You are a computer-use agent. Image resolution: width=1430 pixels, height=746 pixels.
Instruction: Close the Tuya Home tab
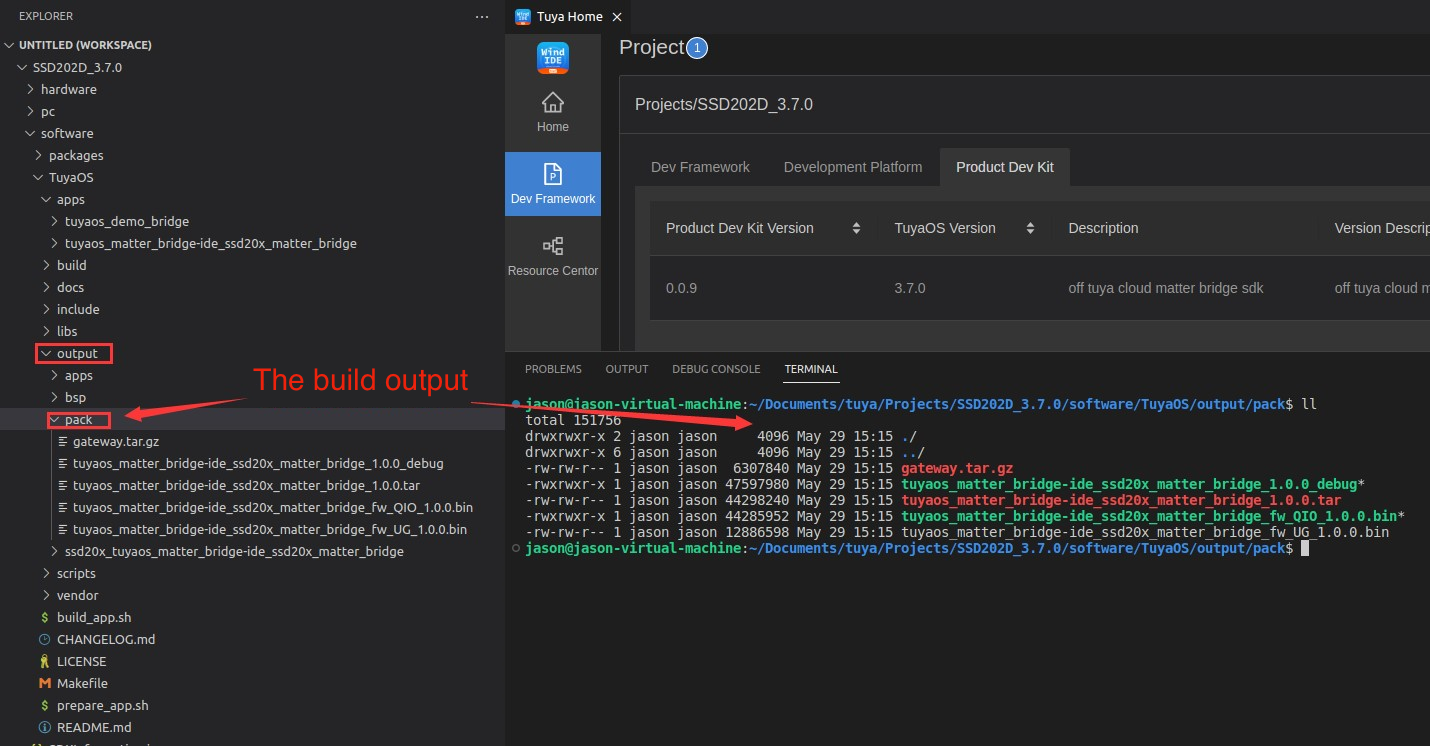pos(616,17)
